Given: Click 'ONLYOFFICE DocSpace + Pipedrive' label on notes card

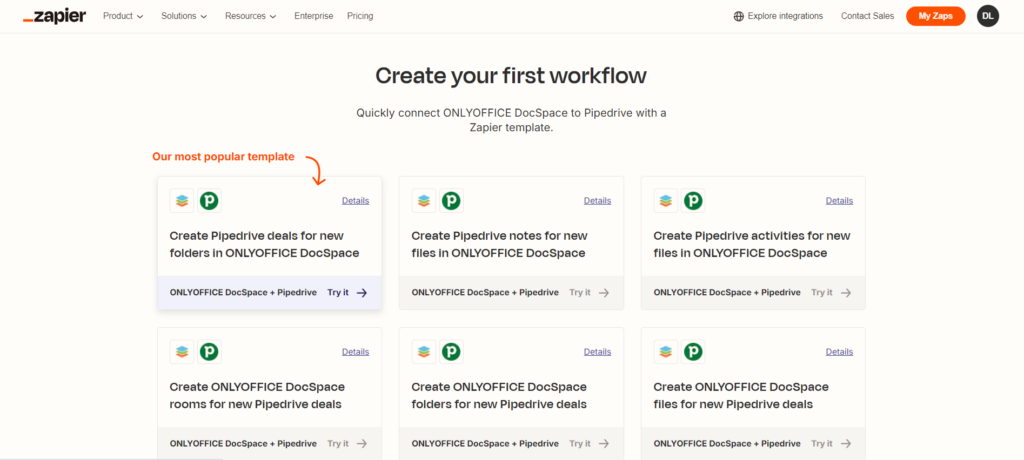Looking at the screenshot, I should [485, 293].
